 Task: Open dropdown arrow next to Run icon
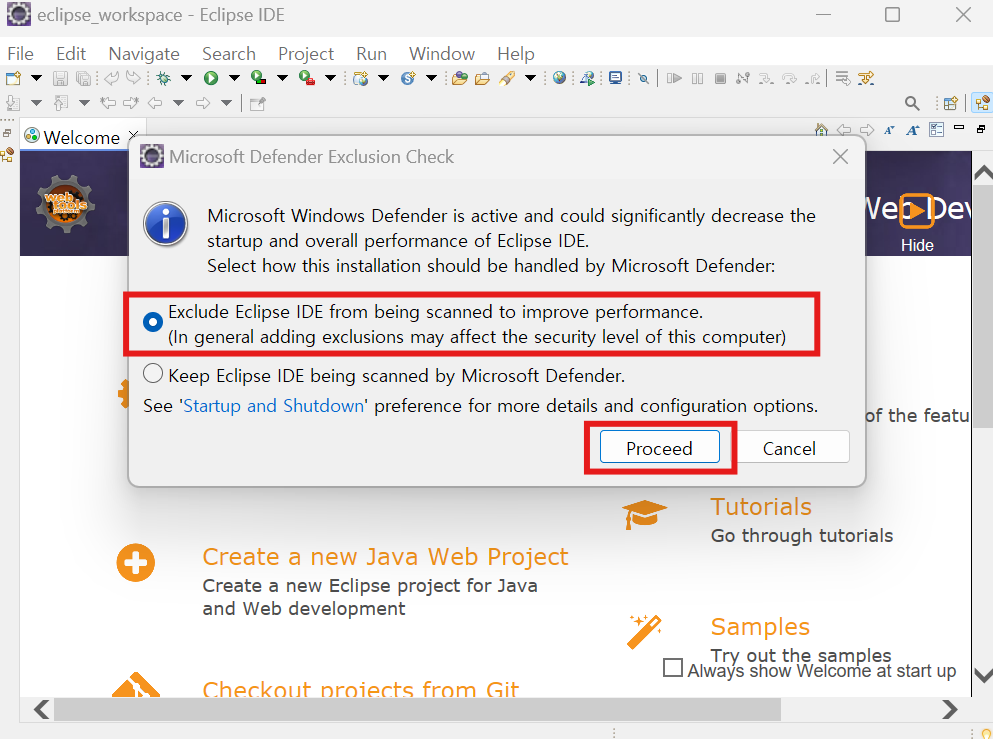[x=234, y=78]
